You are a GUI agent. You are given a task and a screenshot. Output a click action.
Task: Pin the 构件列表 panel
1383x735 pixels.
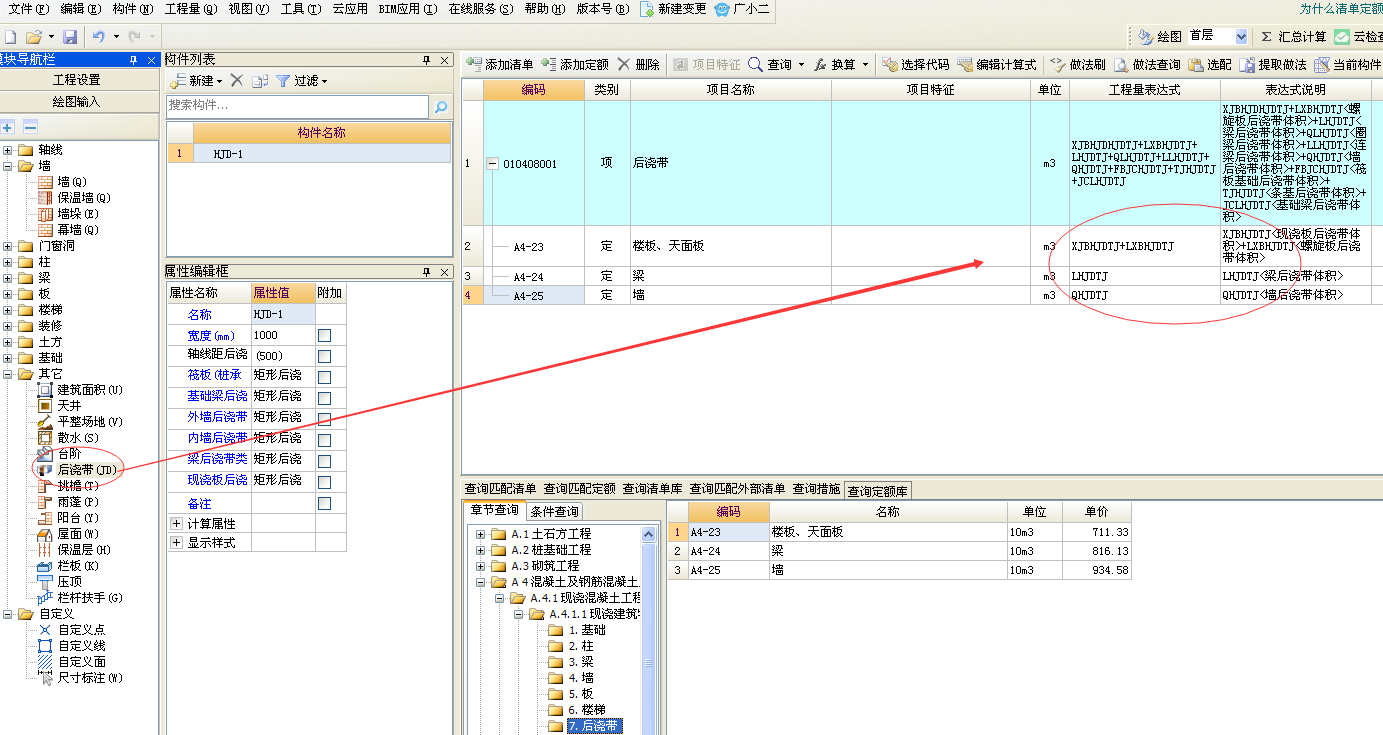pos(427,60)
